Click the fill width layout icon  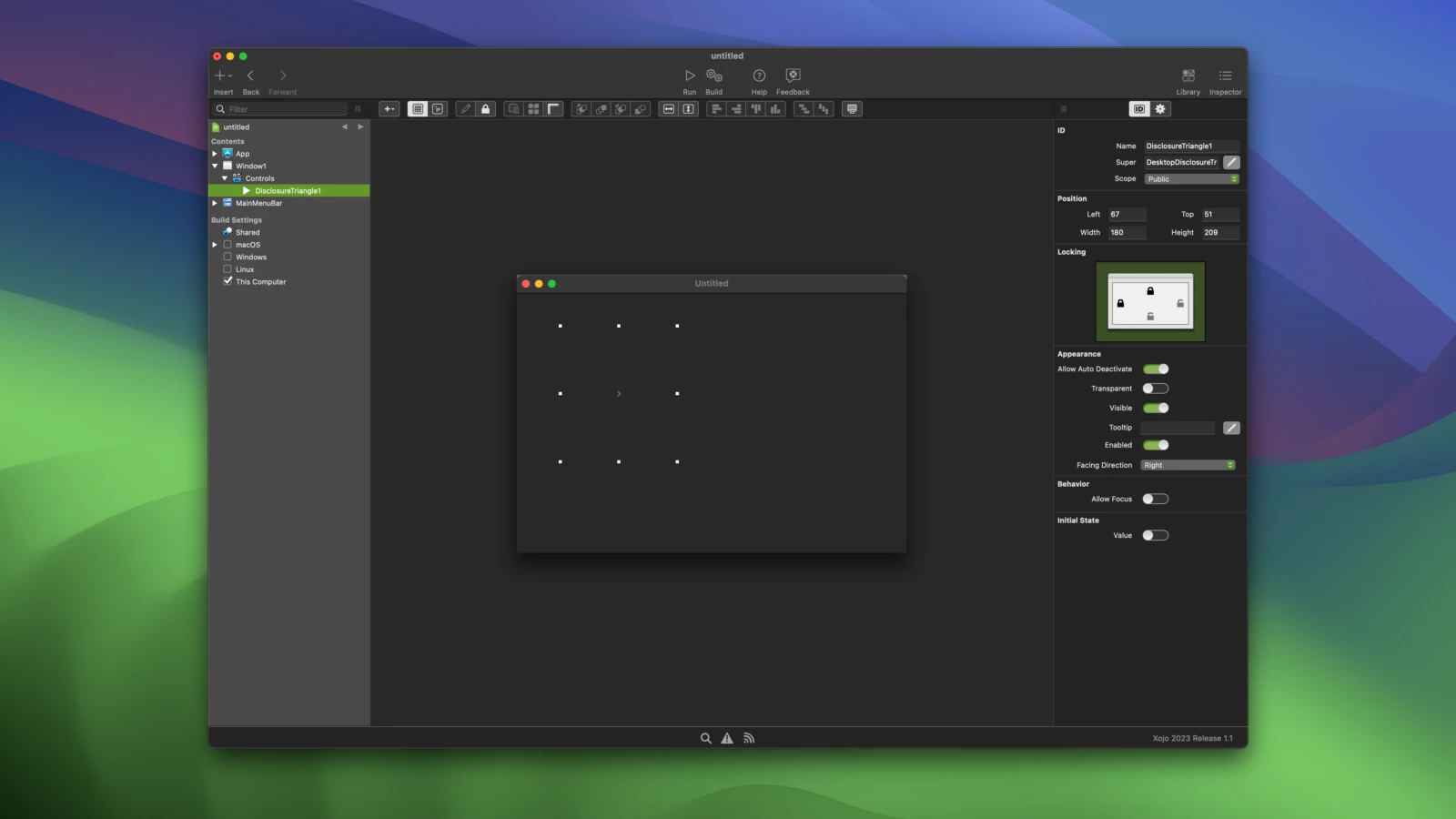(669, 109)
